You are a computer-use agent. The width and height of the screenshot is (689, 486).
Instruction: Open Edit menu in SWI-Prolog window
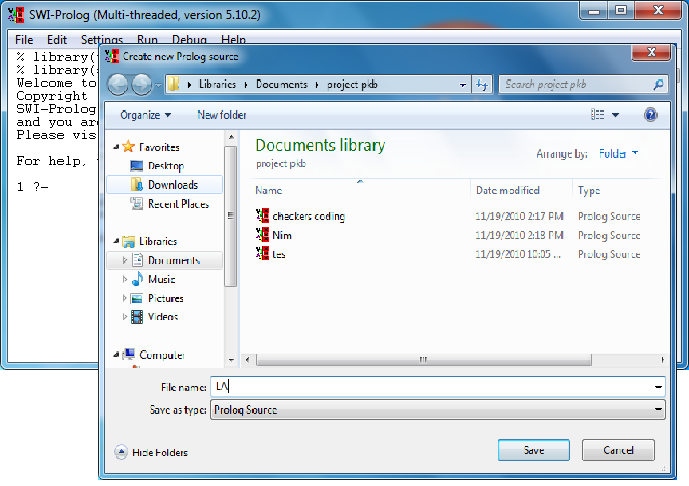(x=57, y=40)
